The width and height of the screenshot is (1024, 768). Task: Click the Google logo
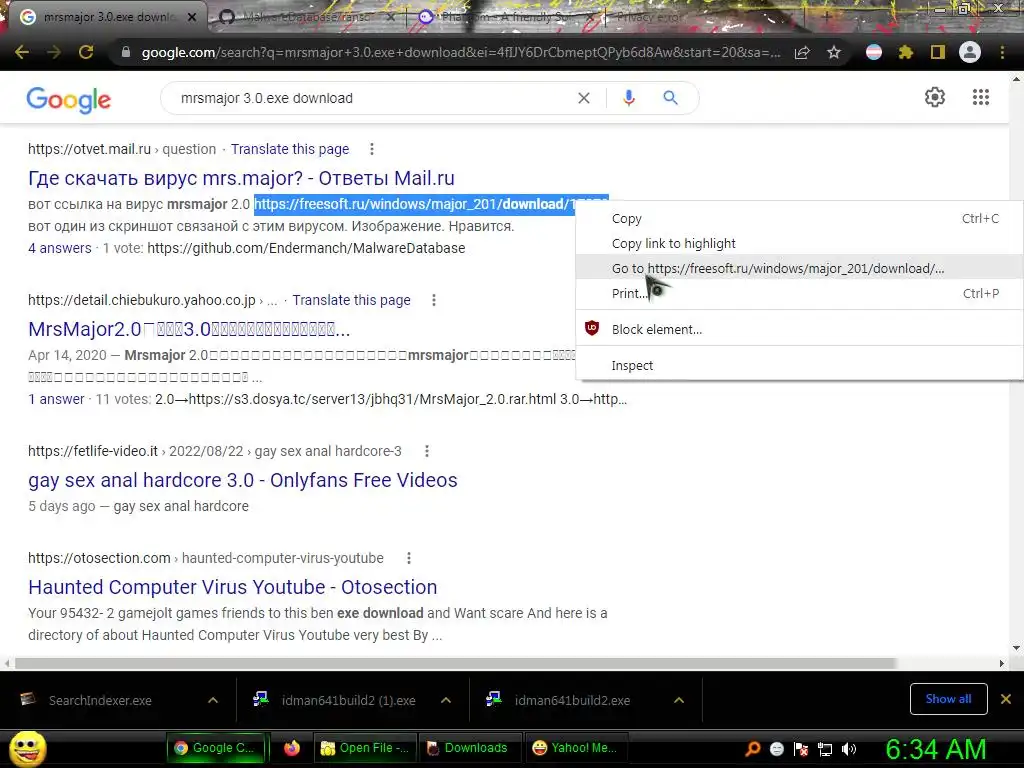[69, 100]
